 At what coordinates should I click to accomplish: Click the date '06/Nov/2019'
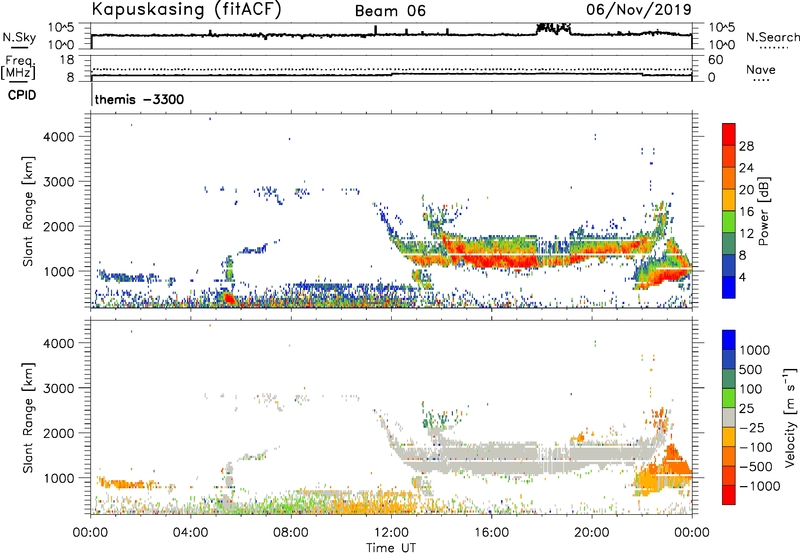pyautogui.click(x=639, y=9)
